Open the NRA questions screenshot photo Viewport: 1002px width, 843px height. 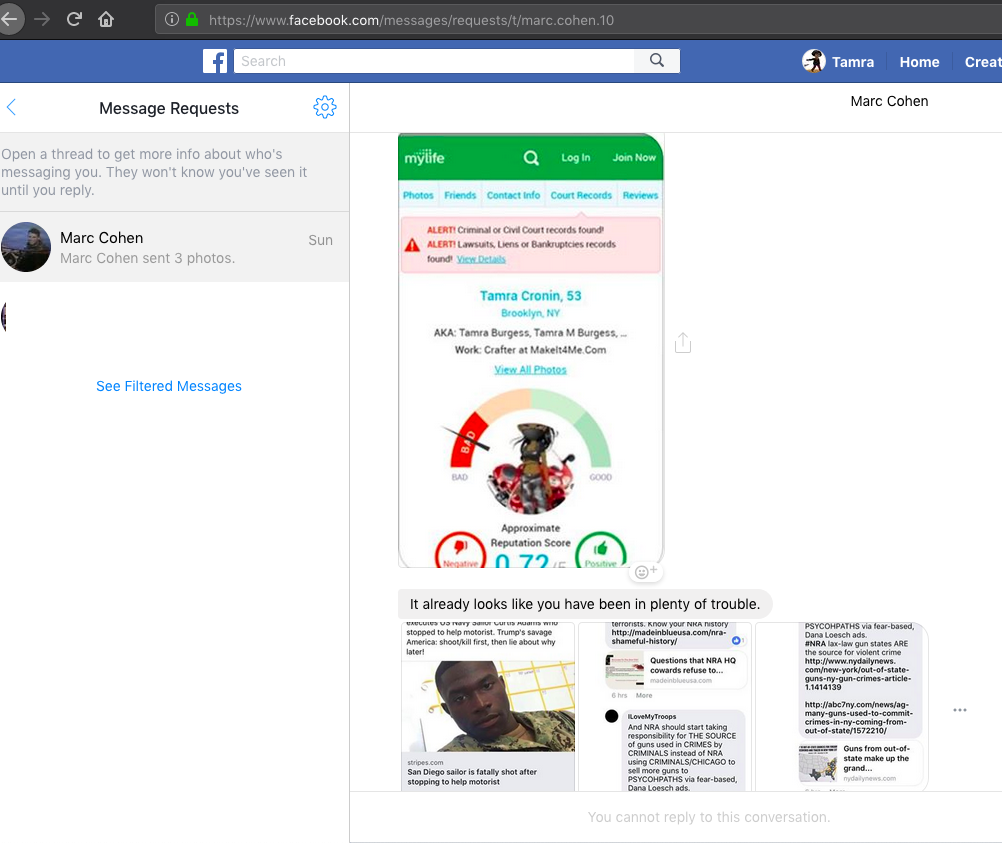tap(665, 706)
